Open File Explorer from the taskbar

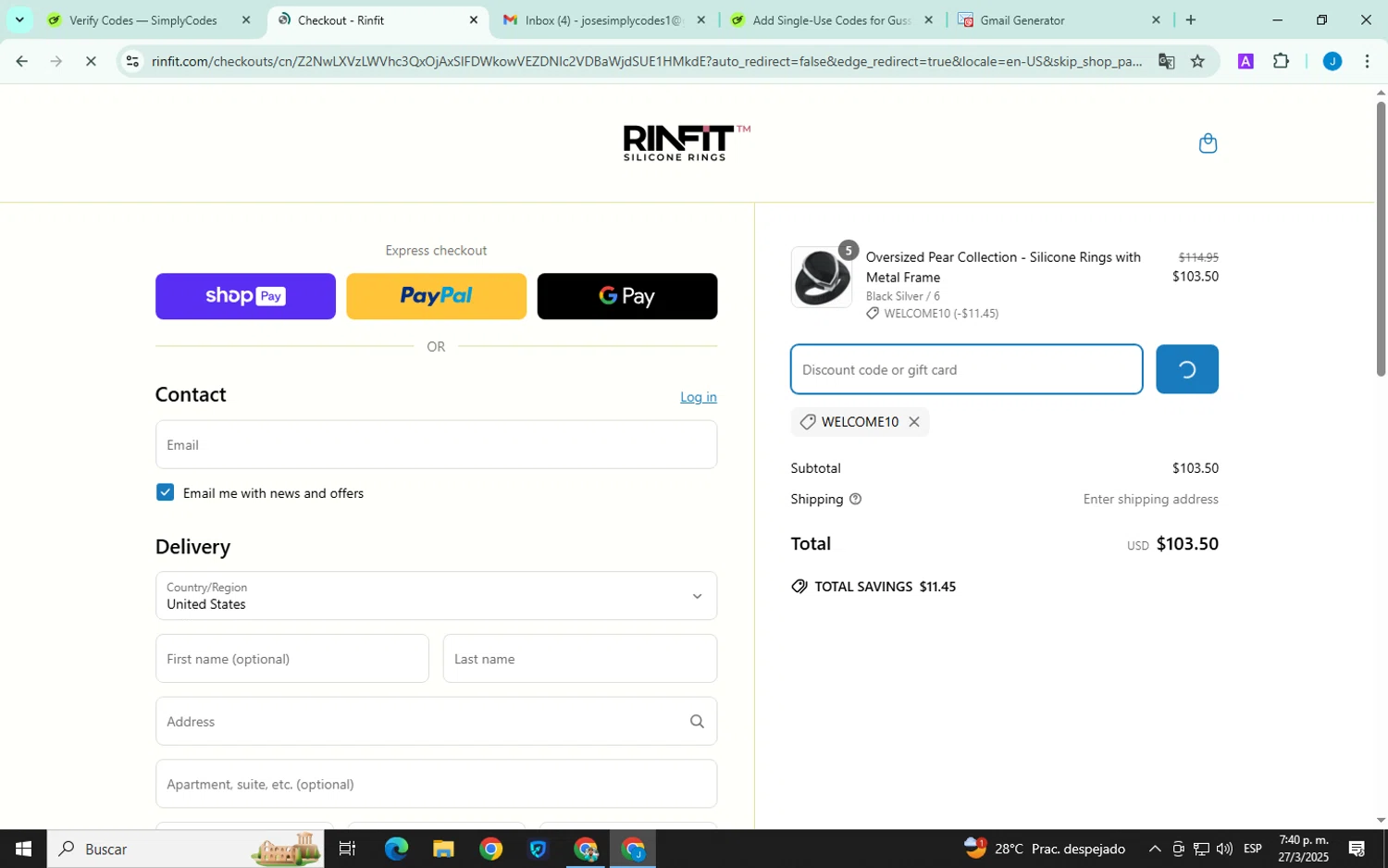[x=443, y=849]
